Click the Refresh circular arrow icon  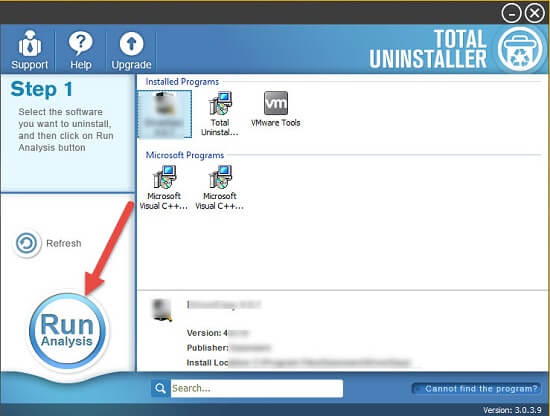click(26, 243)
